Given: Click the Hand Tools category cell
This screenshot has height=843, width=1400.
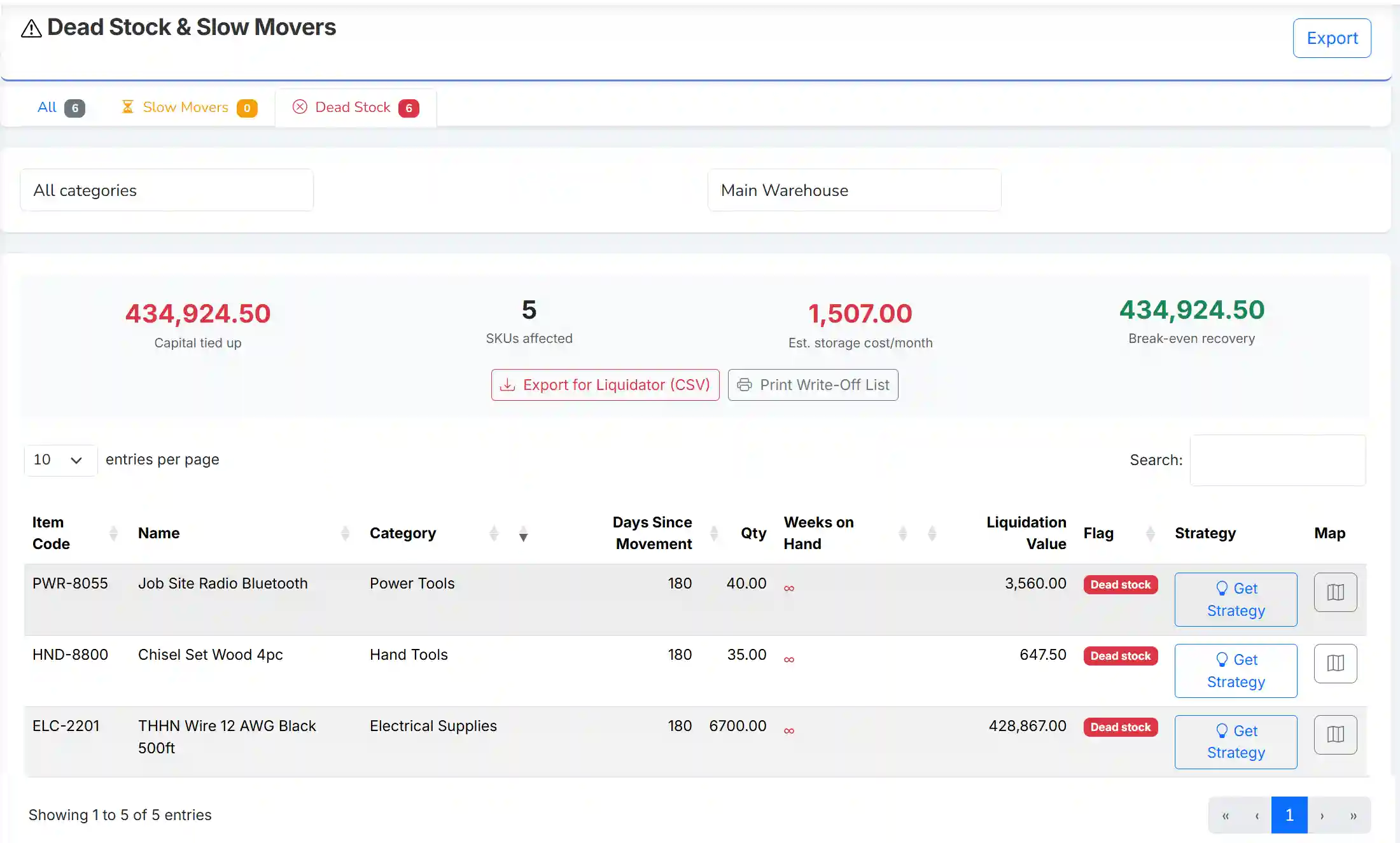Looking at the screenshot, I should 409,655.
